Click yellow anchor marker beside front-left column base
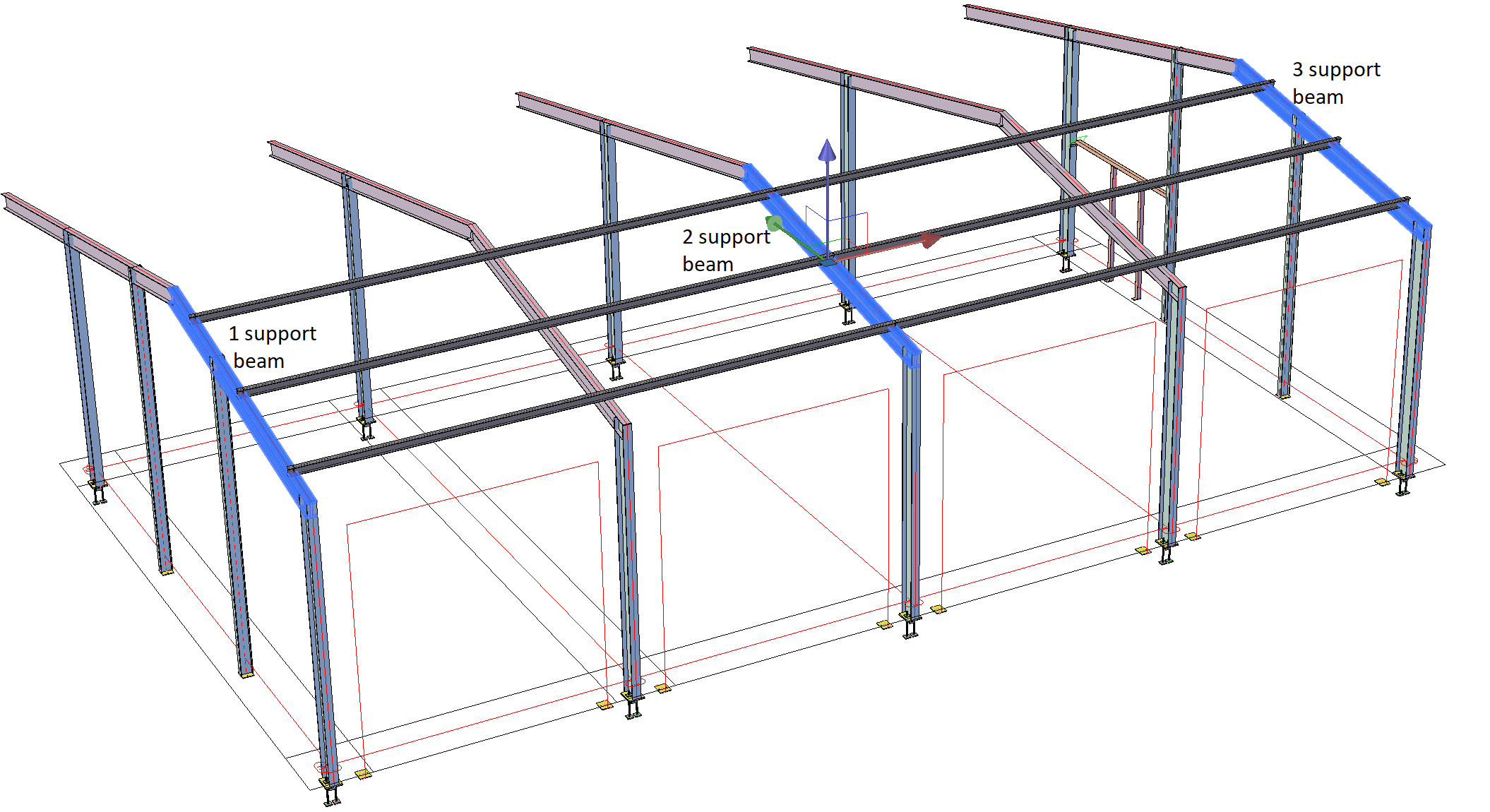 (363, 775)
